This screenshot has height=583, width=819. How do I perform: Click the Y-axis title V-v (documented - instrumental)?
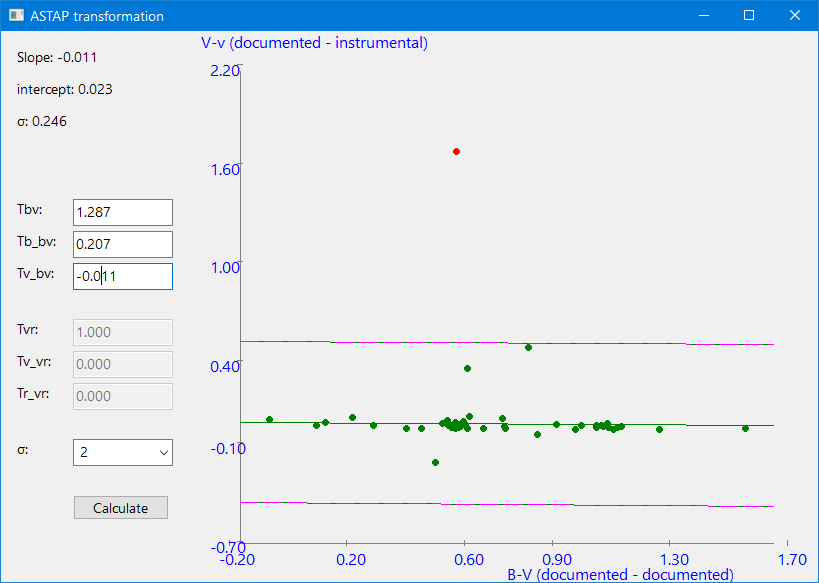[x=314, y=43]
